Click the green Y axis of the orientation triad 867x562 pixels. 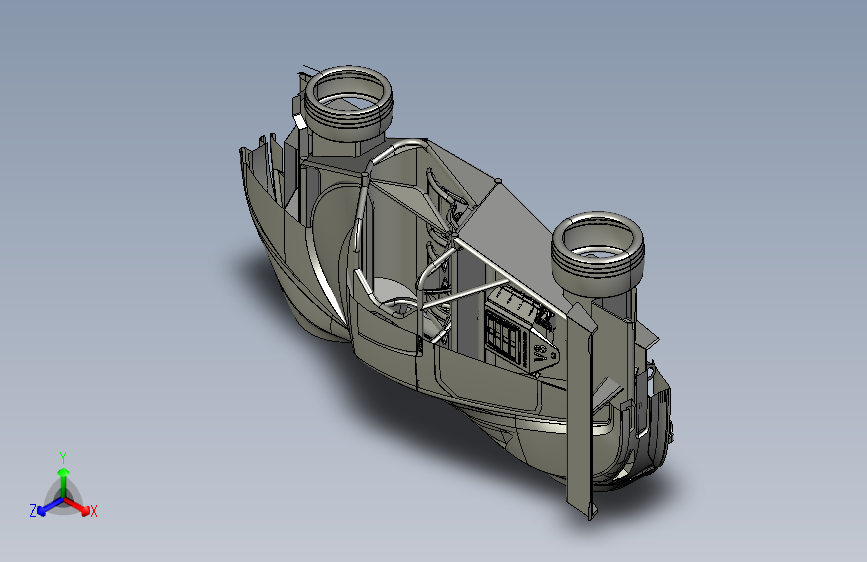click(x=64, y=483)
